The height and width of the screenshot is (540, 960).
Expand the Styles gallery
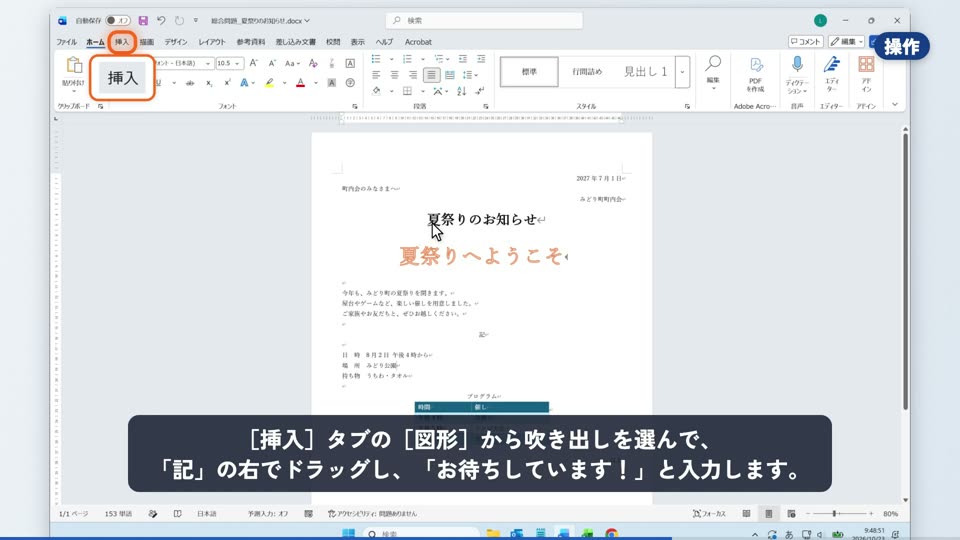683,72
